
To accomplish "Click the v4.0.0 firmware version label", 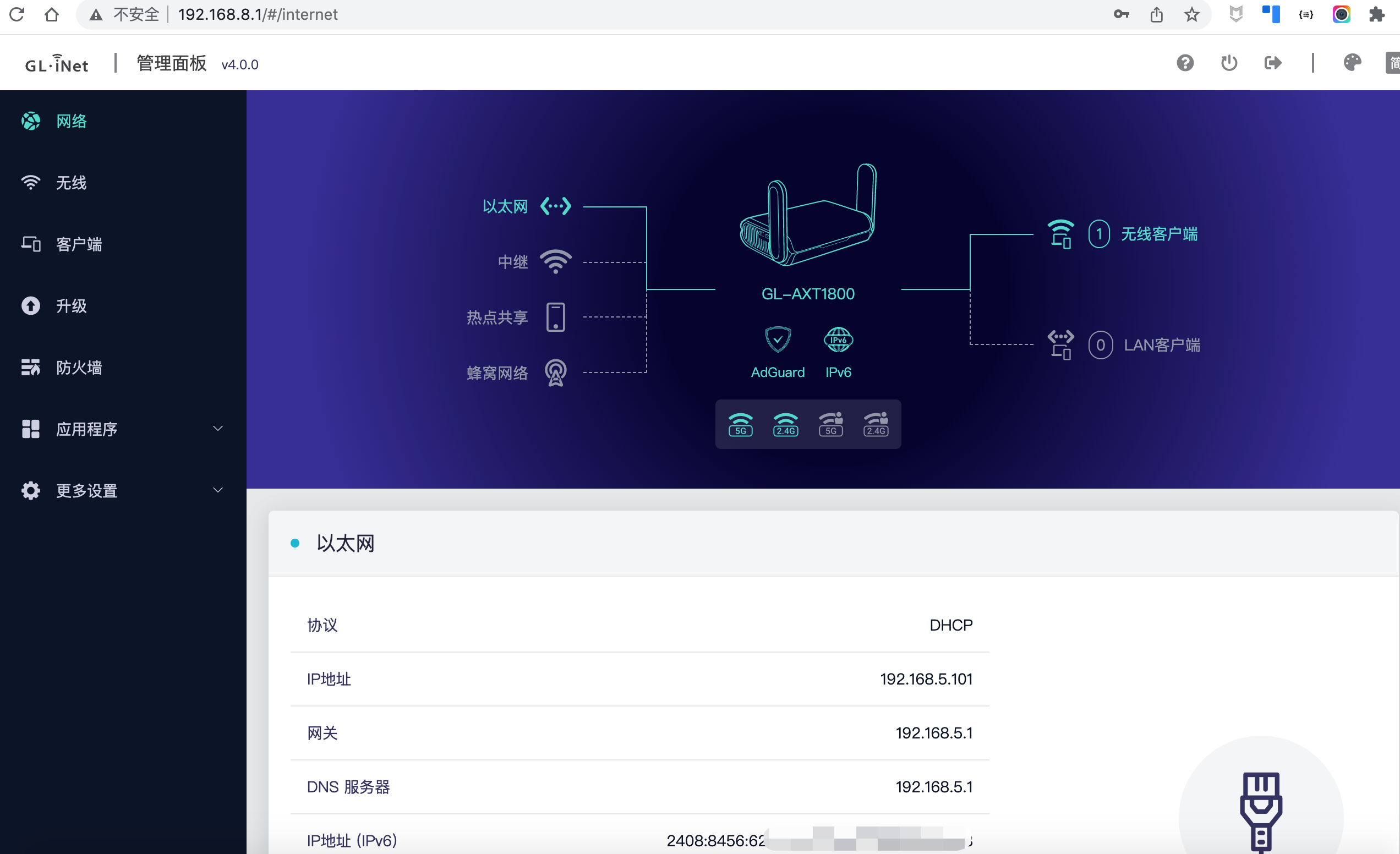I will (240, 65).
